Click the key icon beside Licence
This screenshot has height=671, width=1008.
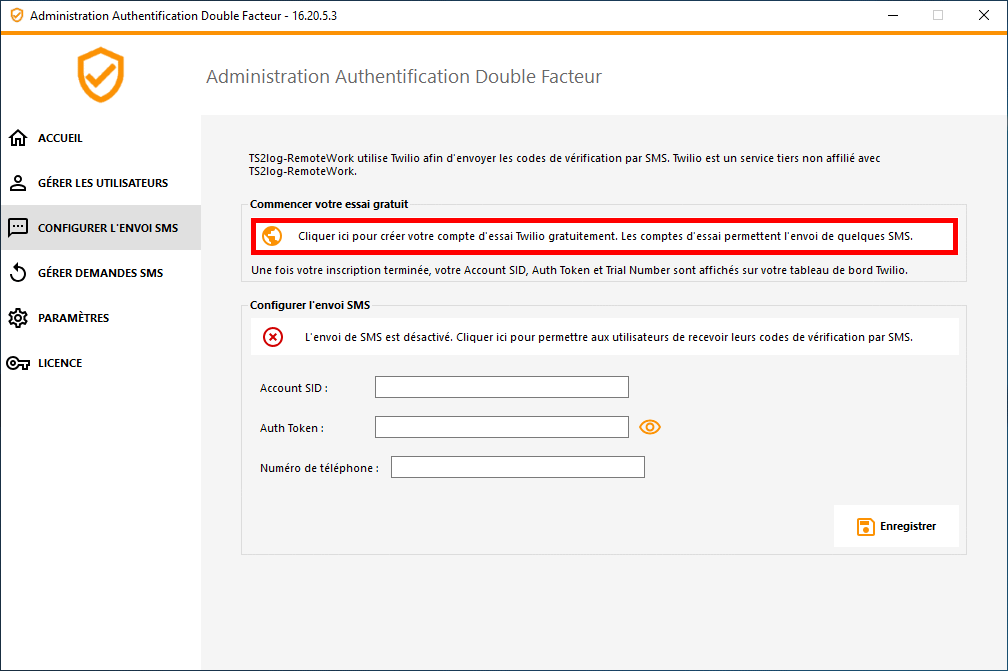pyautogui.click(x=18, y=363)
